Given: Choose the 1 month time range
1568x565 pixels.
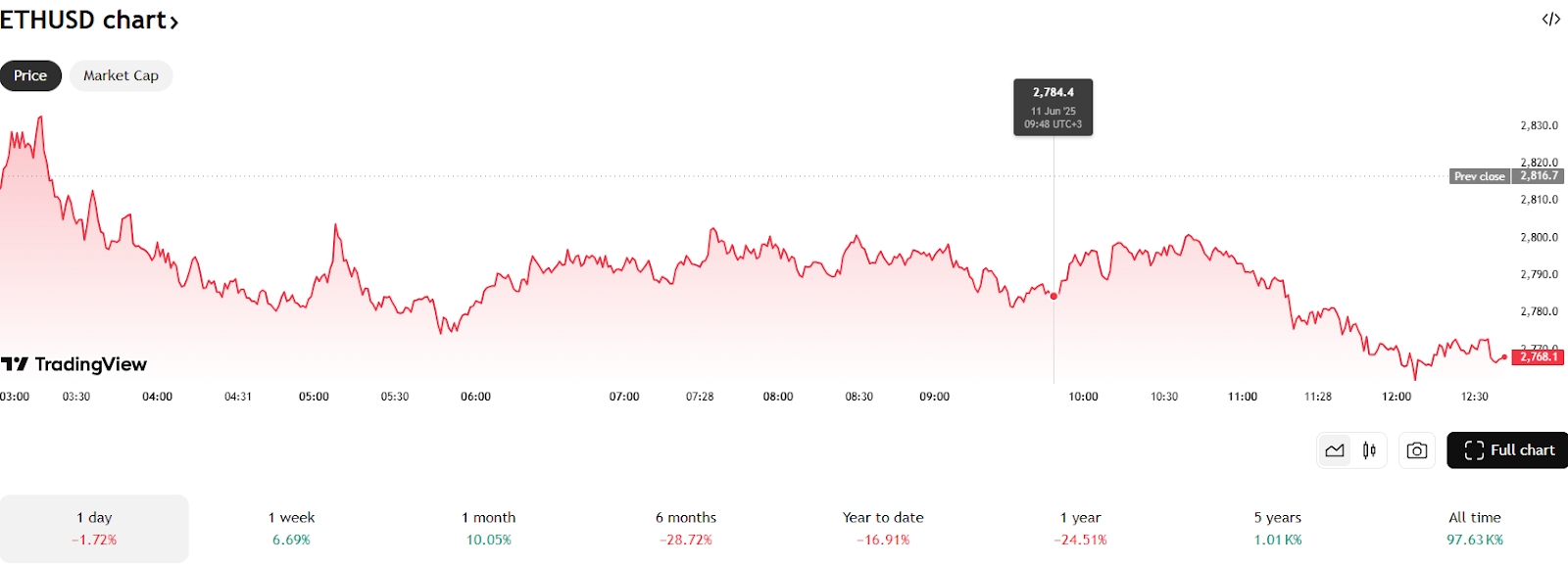Looking at the screenshot, I should 488,528.
